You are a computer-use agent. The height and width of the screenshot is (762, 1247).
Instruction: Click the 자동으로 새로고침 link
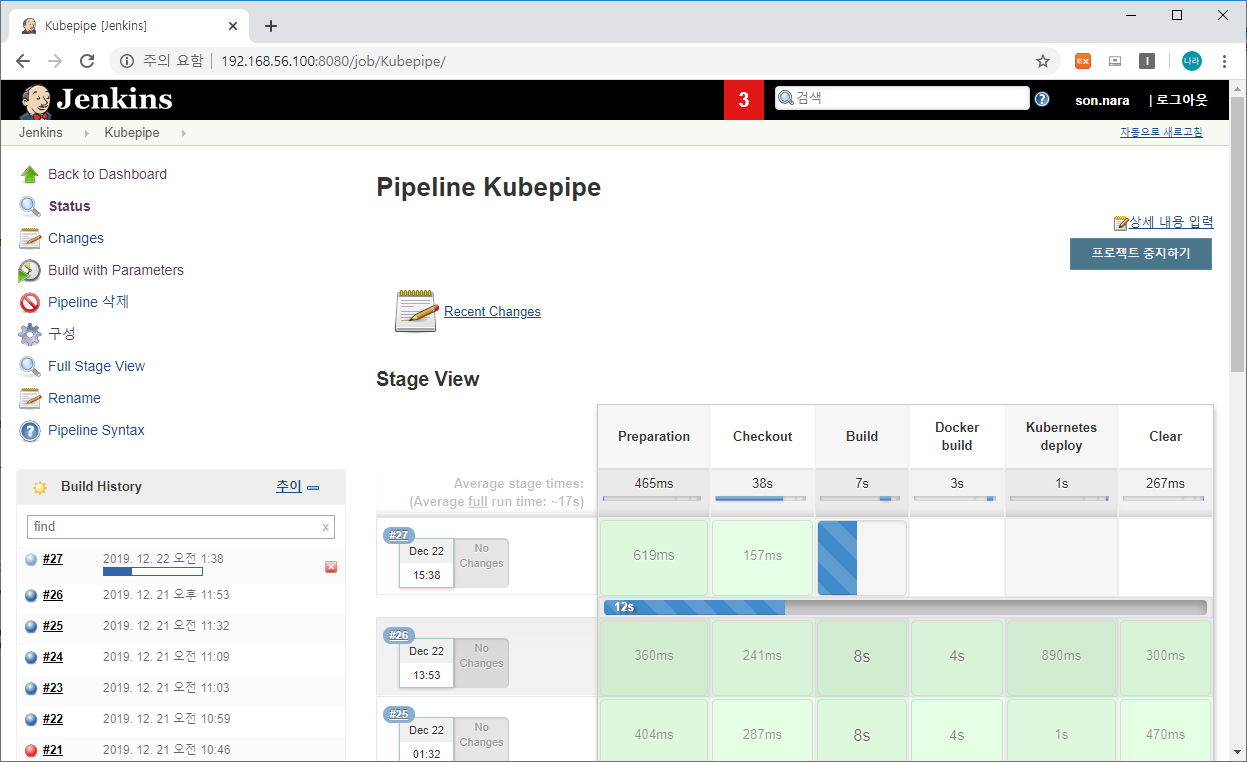1161,132
